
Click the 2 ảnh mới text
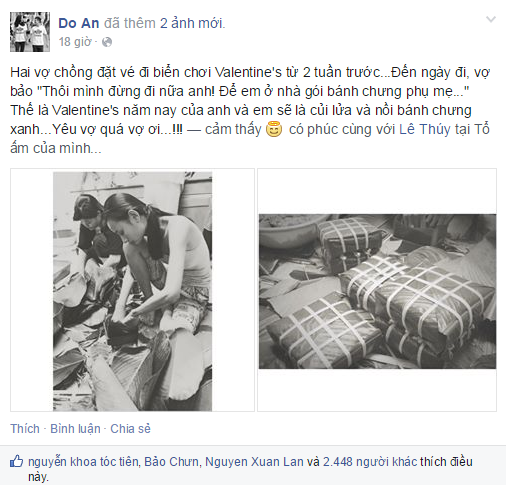(192, 23)
